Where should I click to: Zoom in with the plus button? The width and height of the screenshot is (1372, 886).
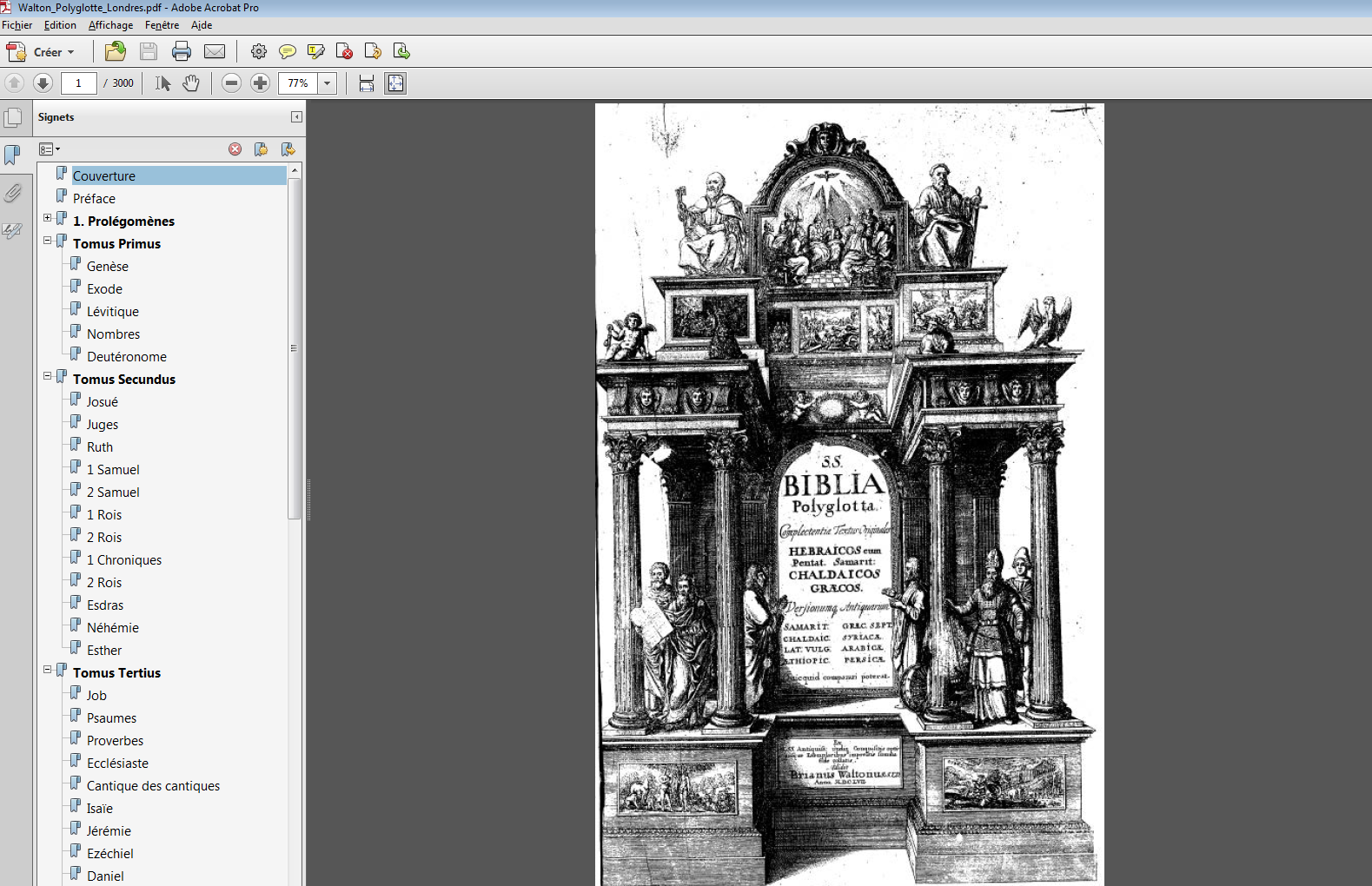(260, 83)
